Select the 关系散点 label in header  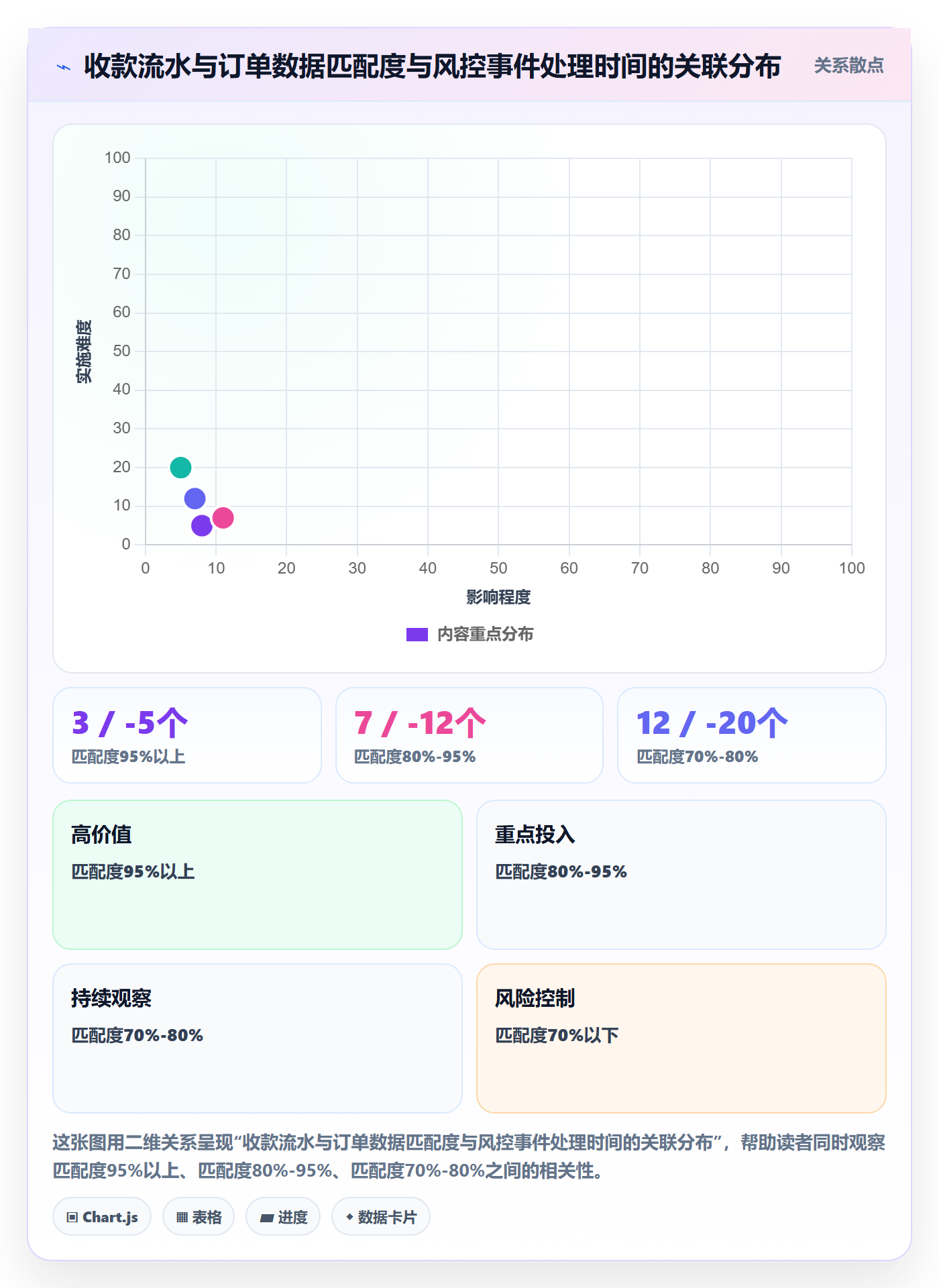pos(848,66)
